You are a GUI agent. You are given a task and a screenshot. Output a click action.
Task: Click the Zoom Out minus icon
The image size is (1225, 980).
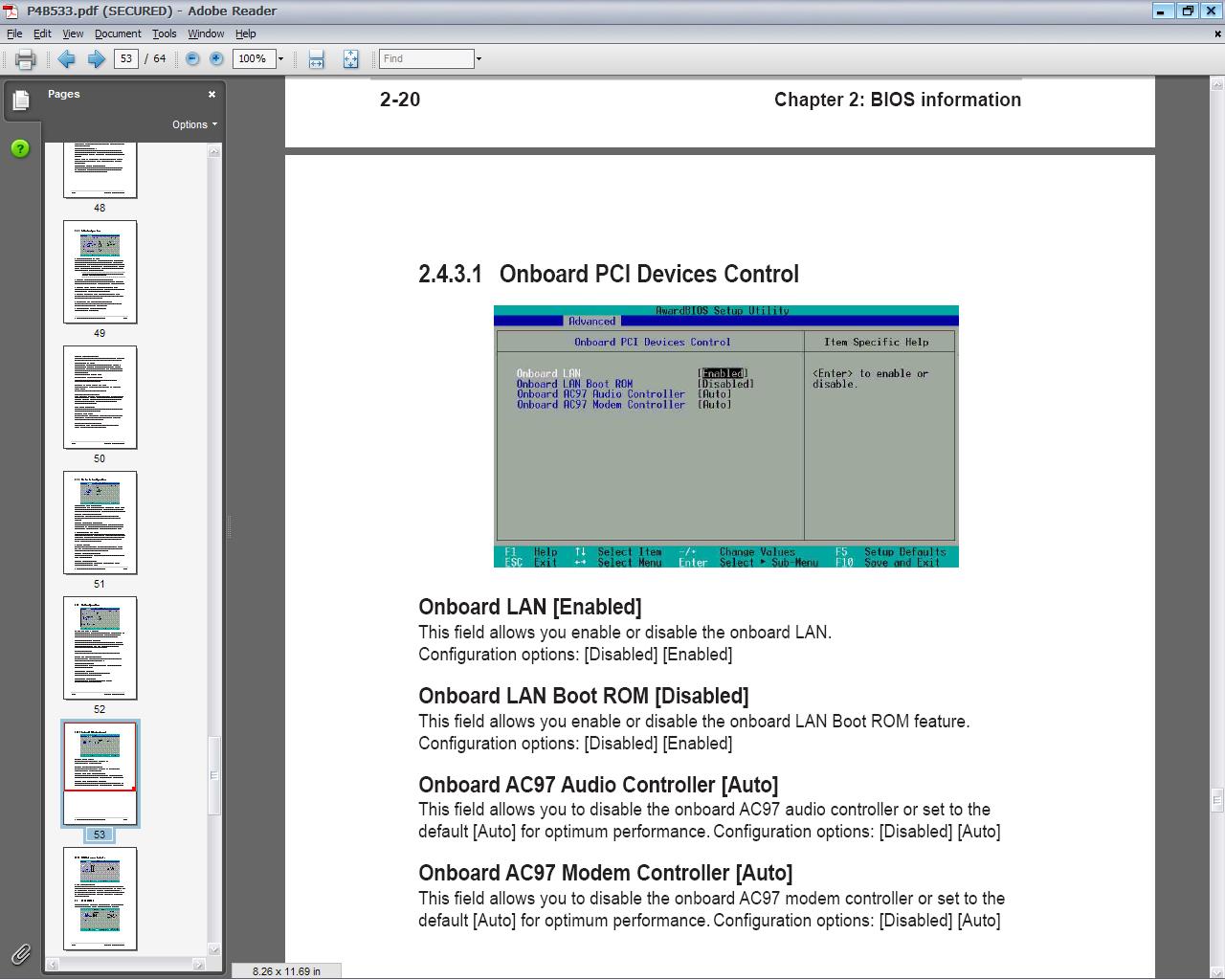[x=192, y=58]
